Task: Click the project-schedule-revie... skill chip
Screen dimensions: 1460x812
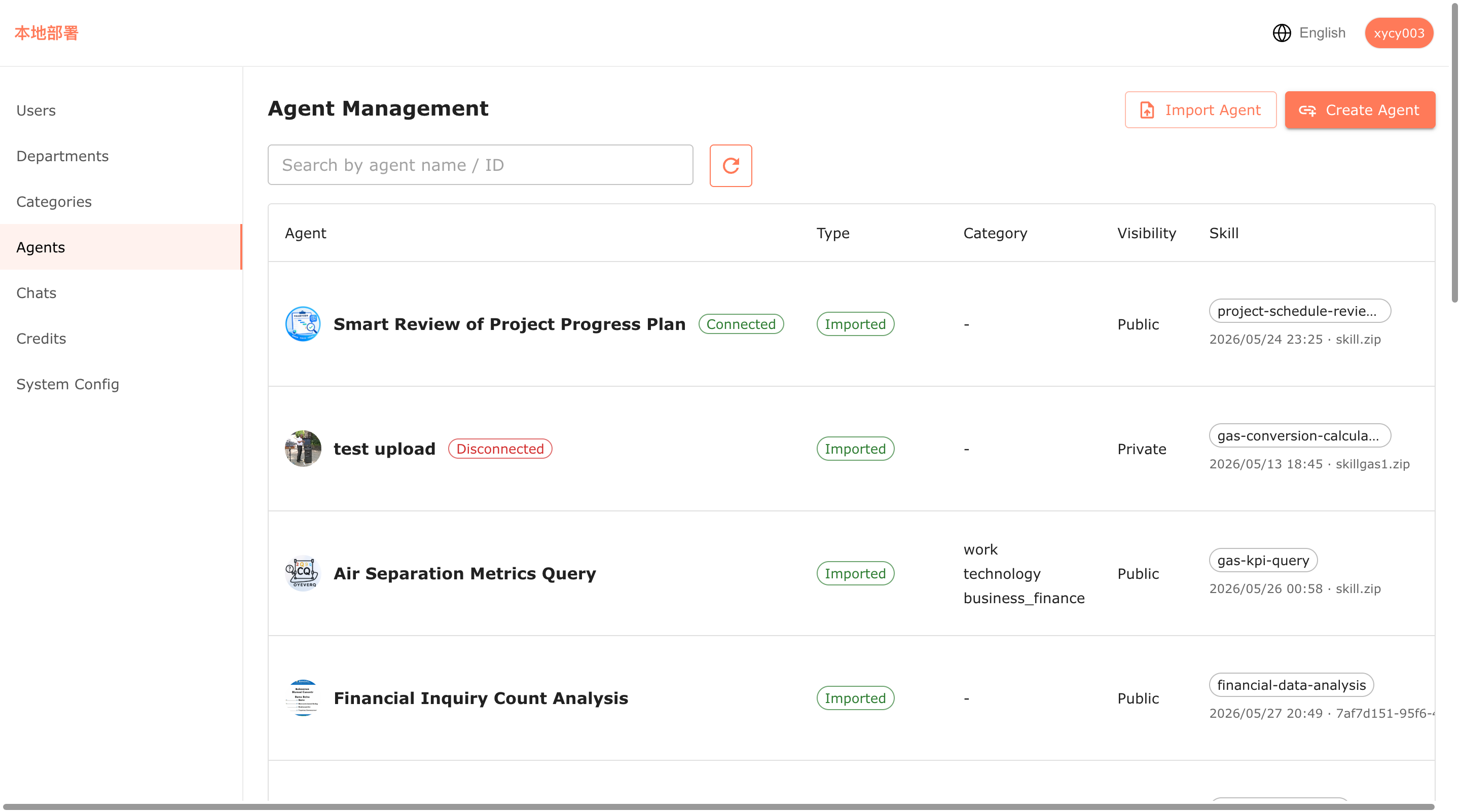Action: point(1300,311)
